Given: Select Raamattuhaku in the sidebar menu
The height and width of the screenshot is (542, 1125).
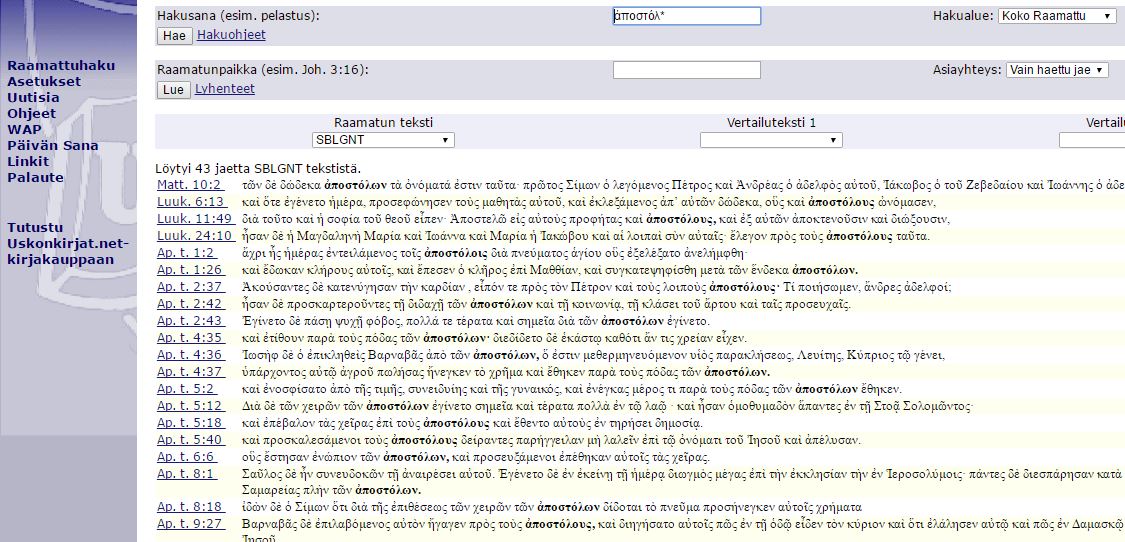Looking at the screenshot, I should coord(61,66).
